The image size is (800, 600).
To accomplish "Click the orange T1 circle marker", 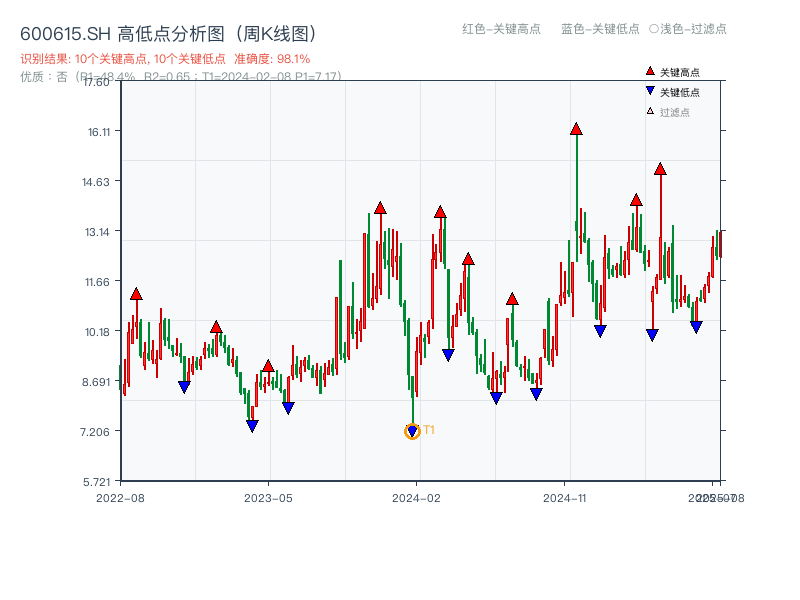I will [x=412, y=432].
